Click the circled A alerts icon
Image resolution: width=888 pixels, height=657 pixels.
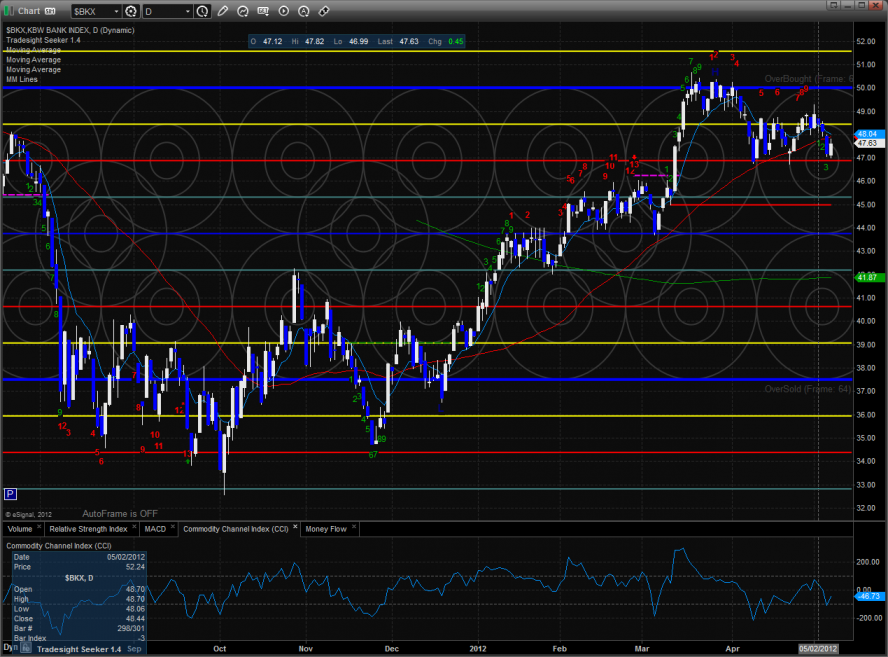pyautogui.click(x=304, y=11)
